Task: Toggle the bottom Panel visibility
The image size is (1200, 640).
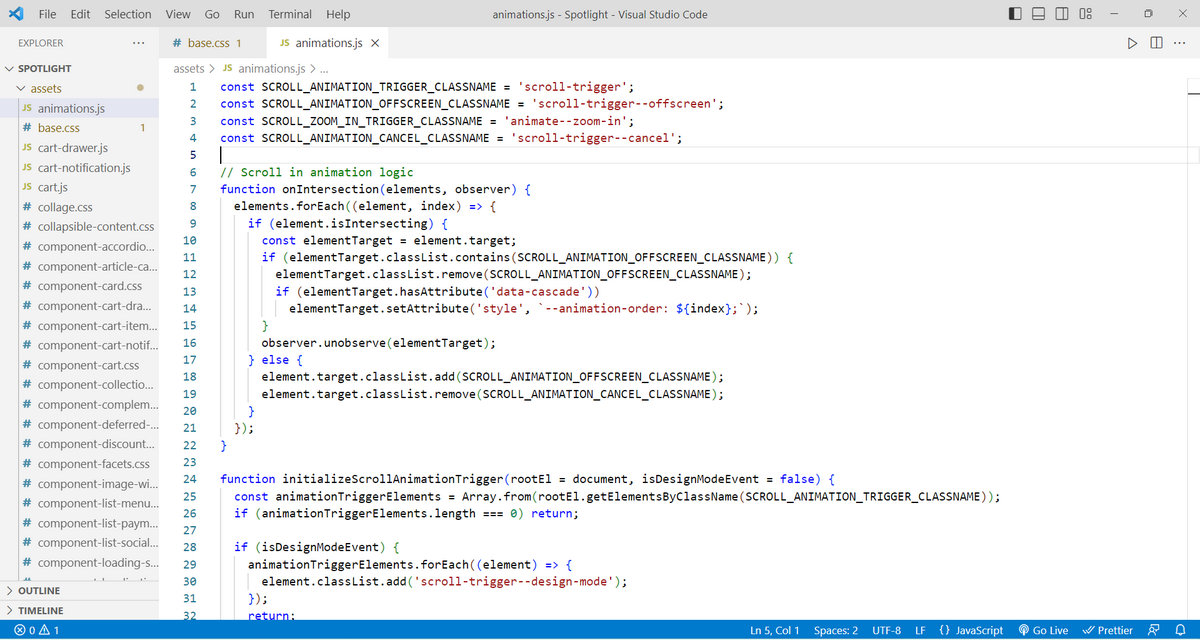Action: [1039, 14]
